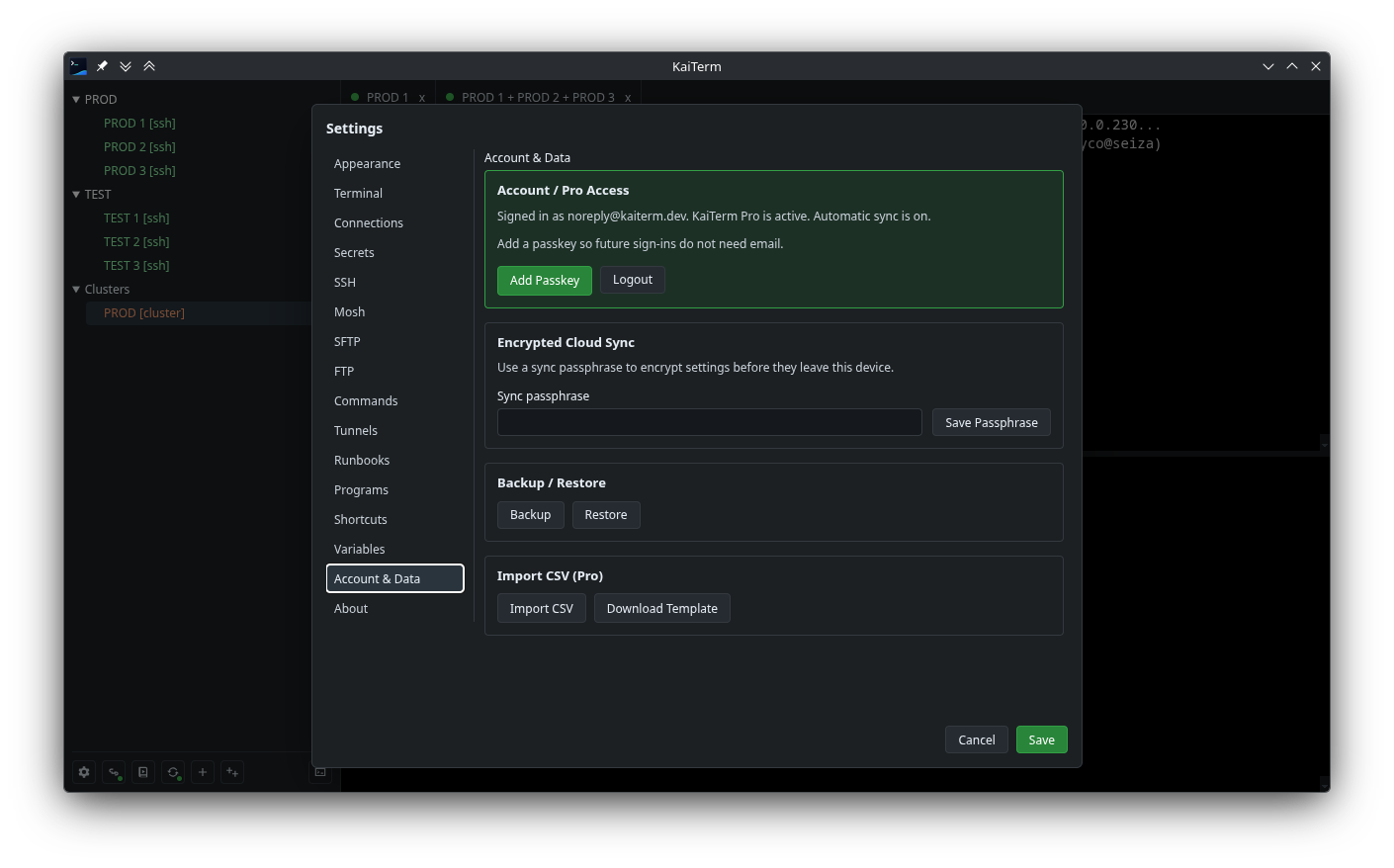Open tunnels via the link icon

114,772
